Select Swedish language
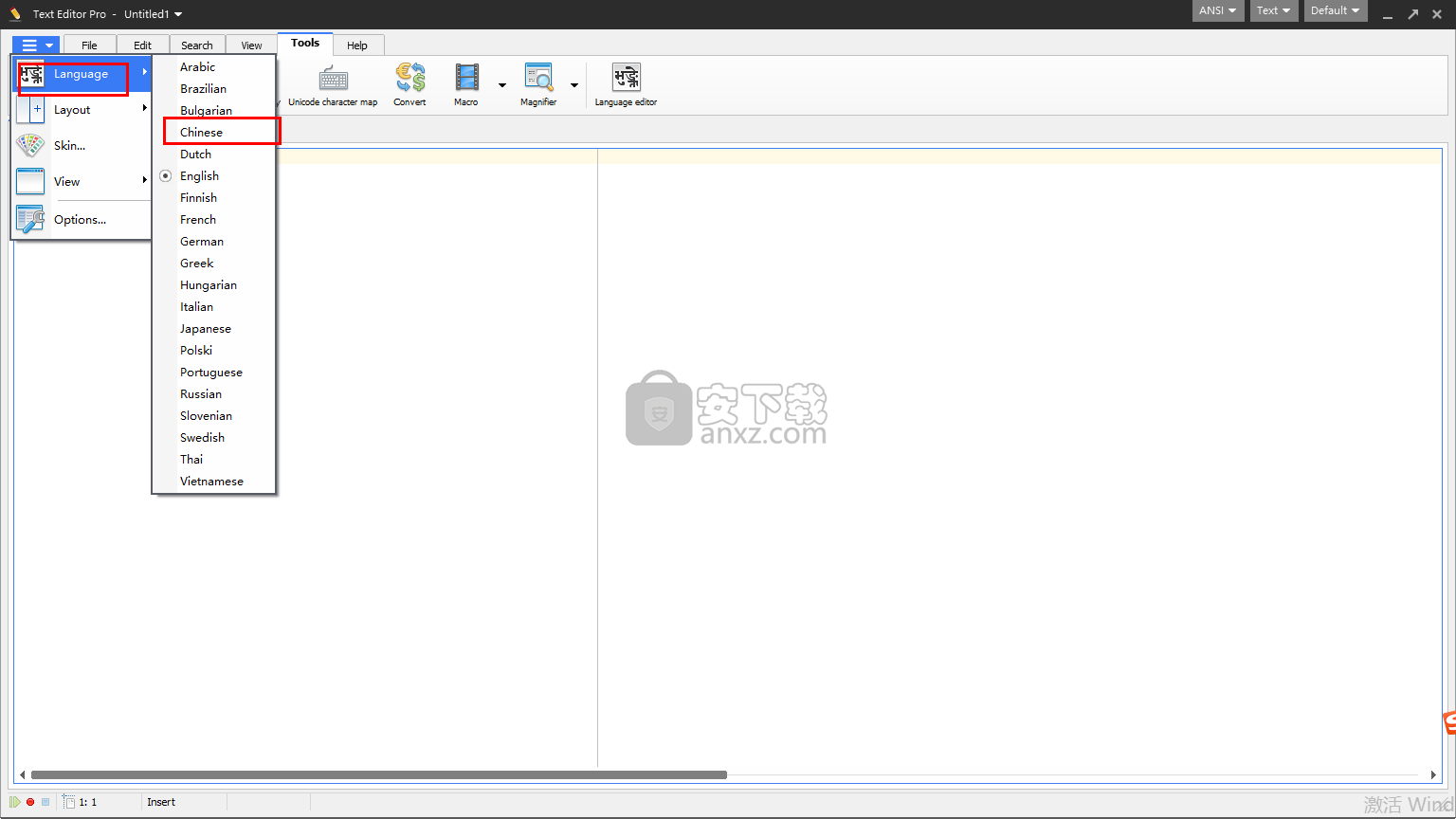The image size is (1456, 819). [x=214, y=438]
